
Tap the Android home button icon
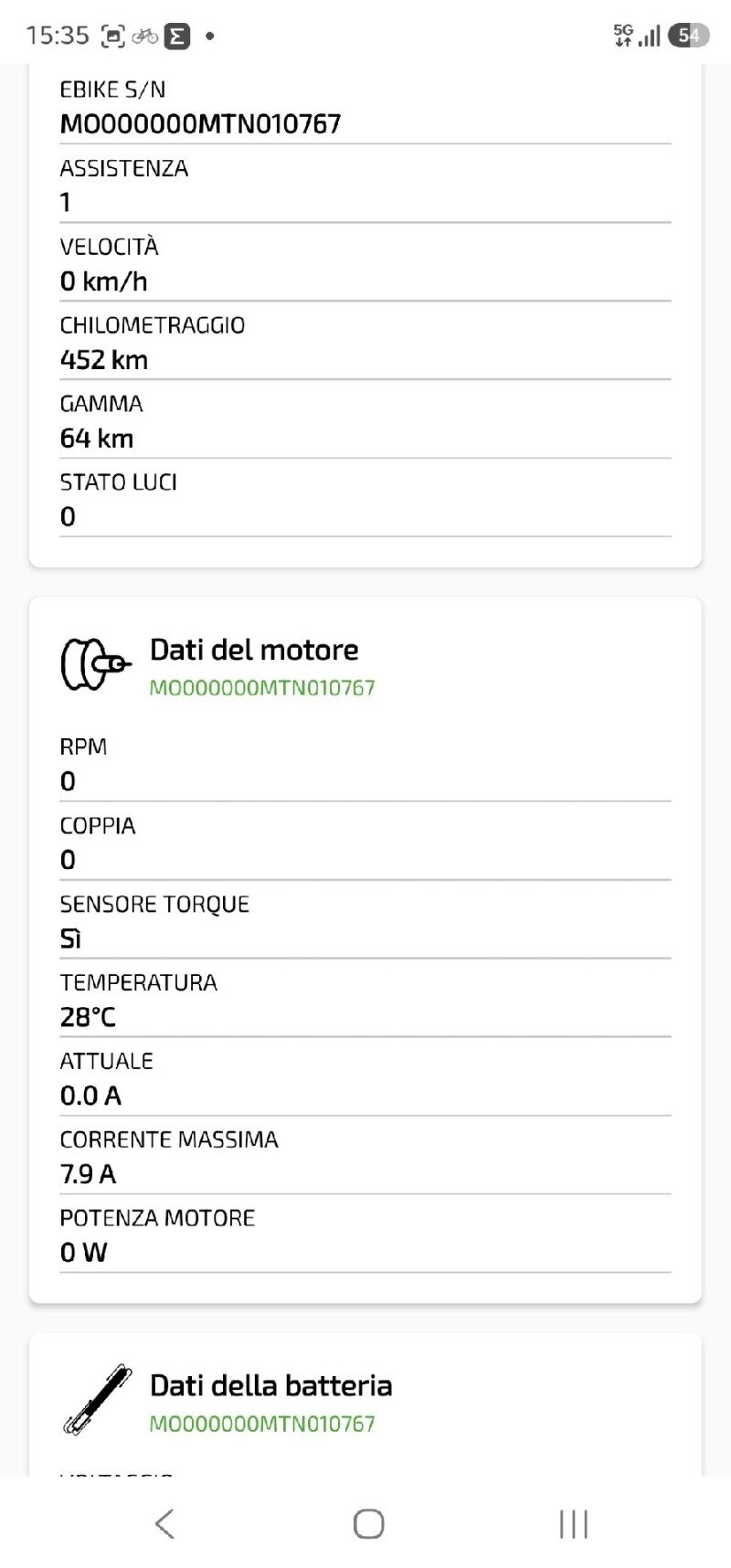coord(368,1523)
